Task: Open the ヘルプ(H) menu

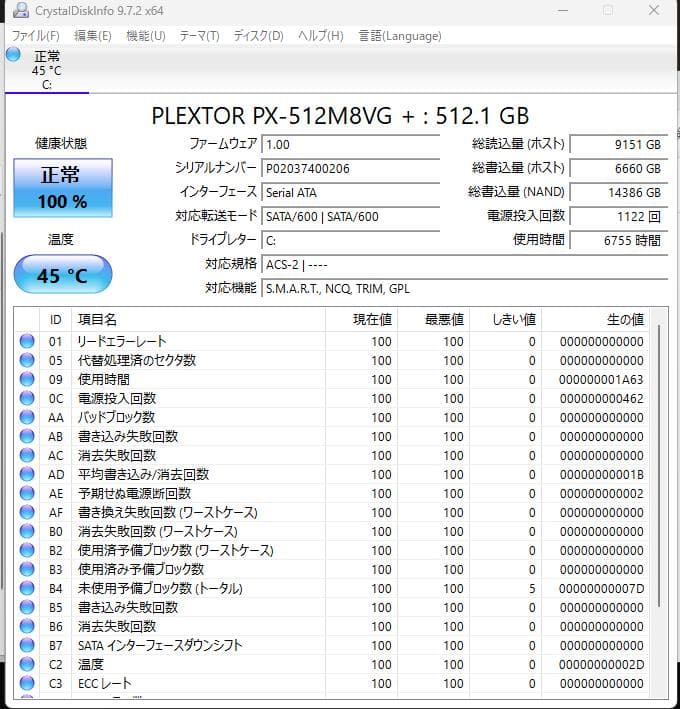Action: (x=321, y=36)
